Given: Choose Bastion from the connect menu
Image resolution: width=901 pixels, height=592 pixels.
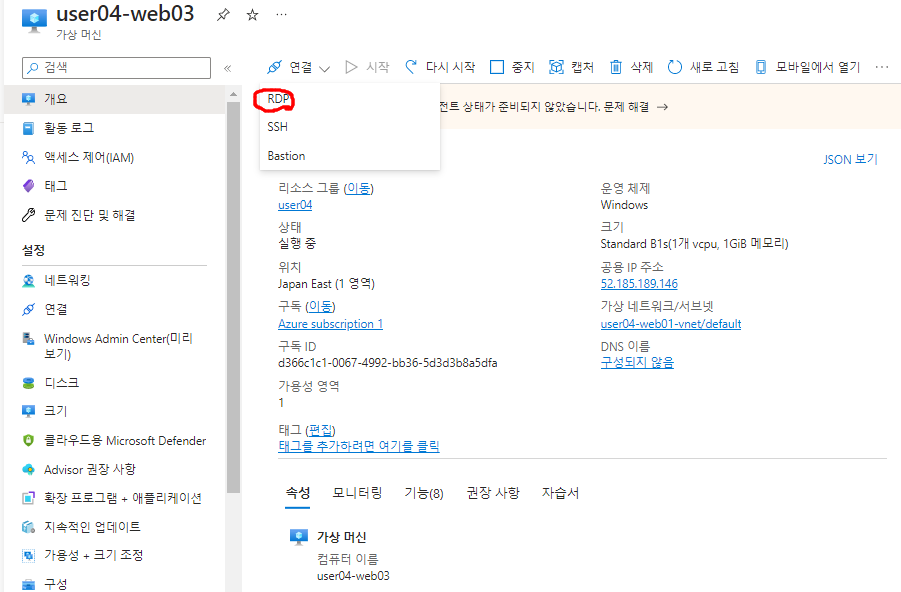Looking at the screenshot, I should point(286,156).
